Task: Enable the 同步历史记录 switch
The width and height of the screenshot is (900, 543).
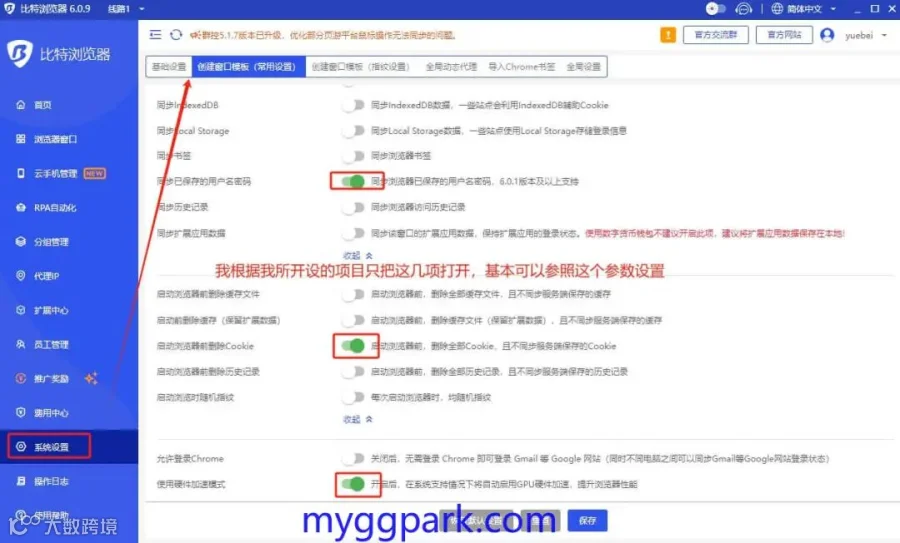Action: click(x=353, y=207)
